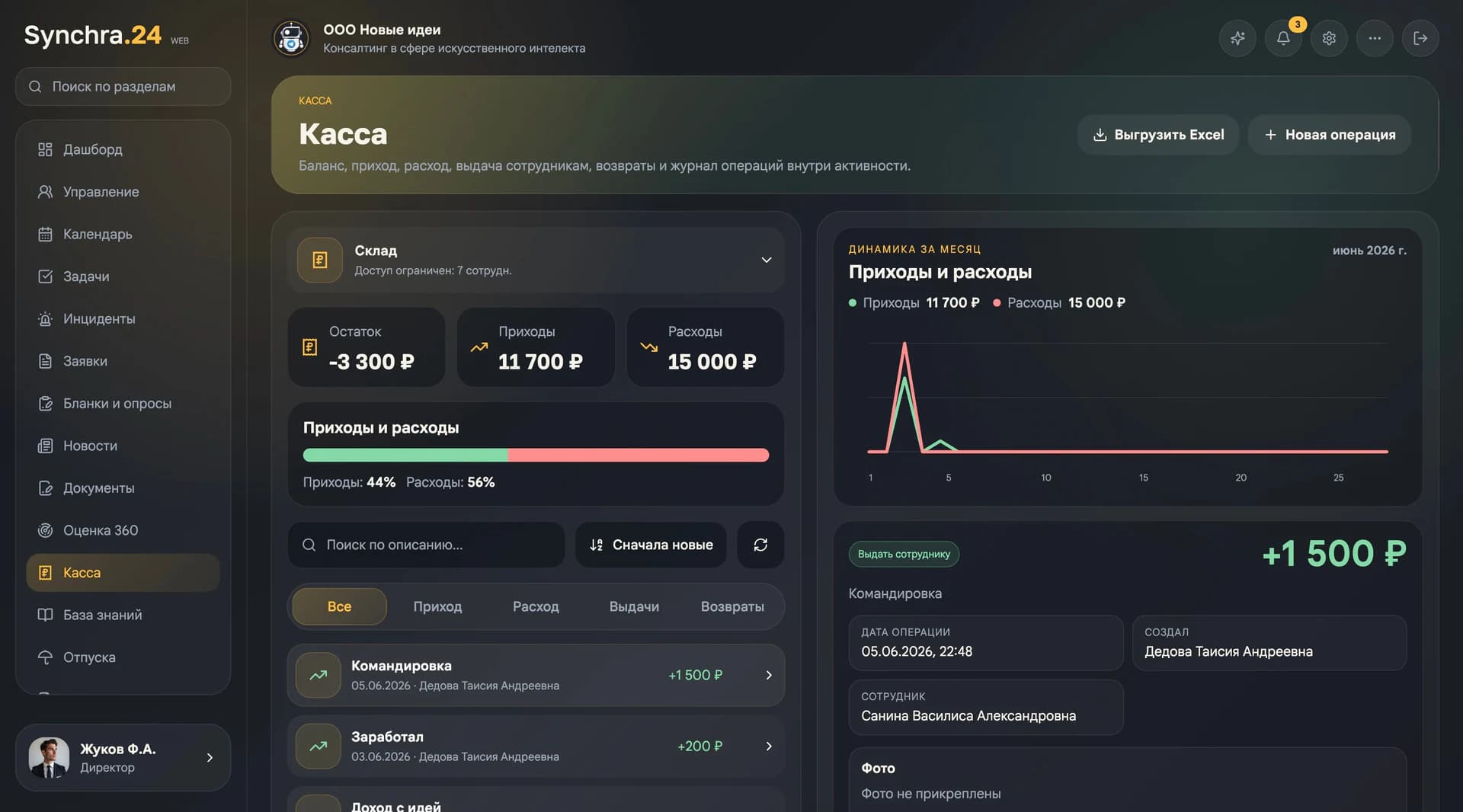This screenshot has height=812, width=1463.
Task: Select the Возвраты filter tab
Action: [732, 606]
